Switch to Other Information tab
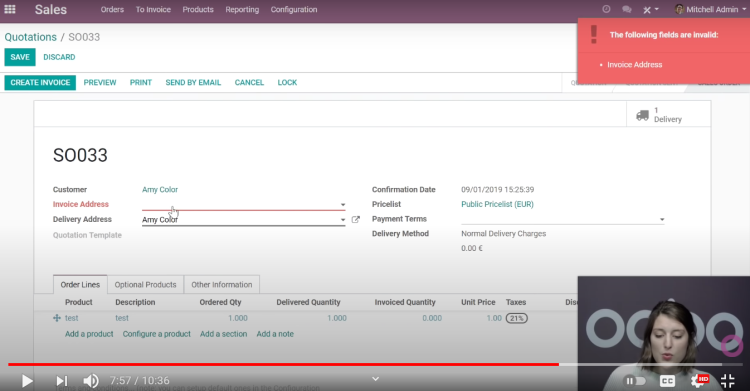The image size is (750, 391). coord(222,284)
